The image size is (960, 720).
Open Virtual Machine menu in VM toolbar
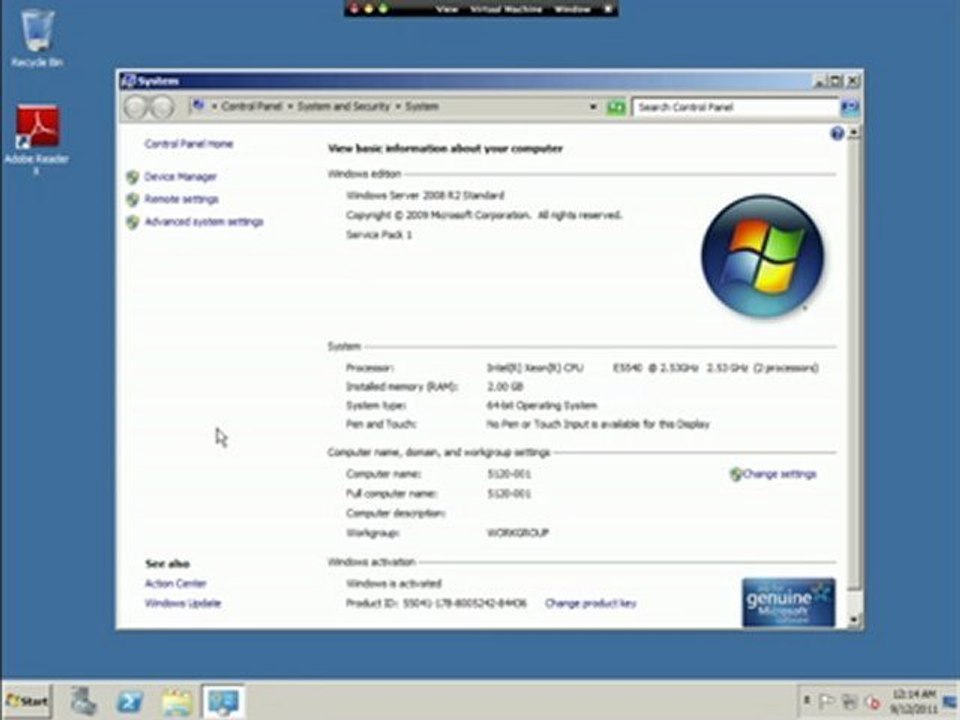click(x=506, y=9)
